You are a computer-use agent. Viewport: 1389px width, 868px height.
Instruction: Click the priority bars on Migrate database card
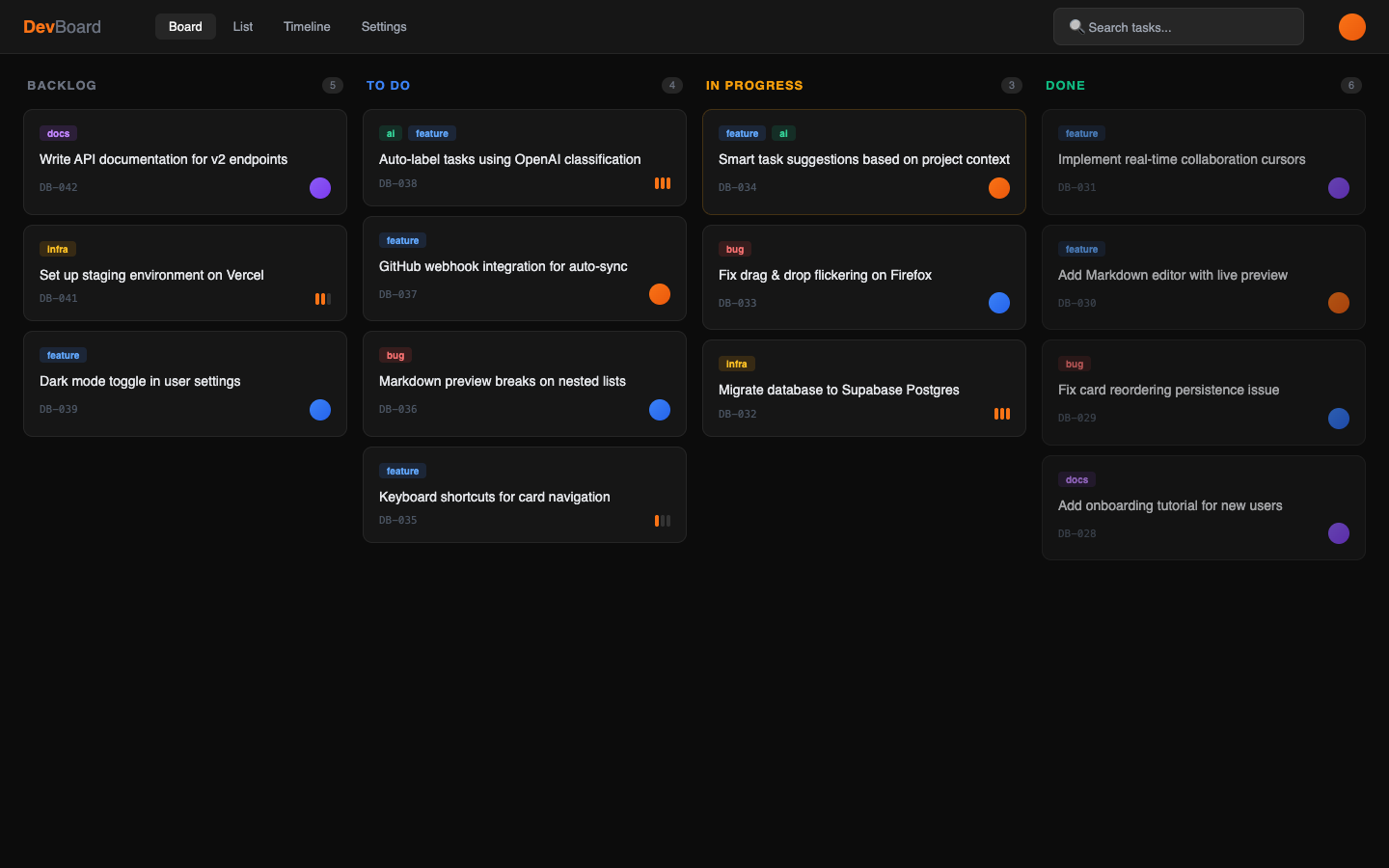pyautogui.click(x=1002, y=414)
